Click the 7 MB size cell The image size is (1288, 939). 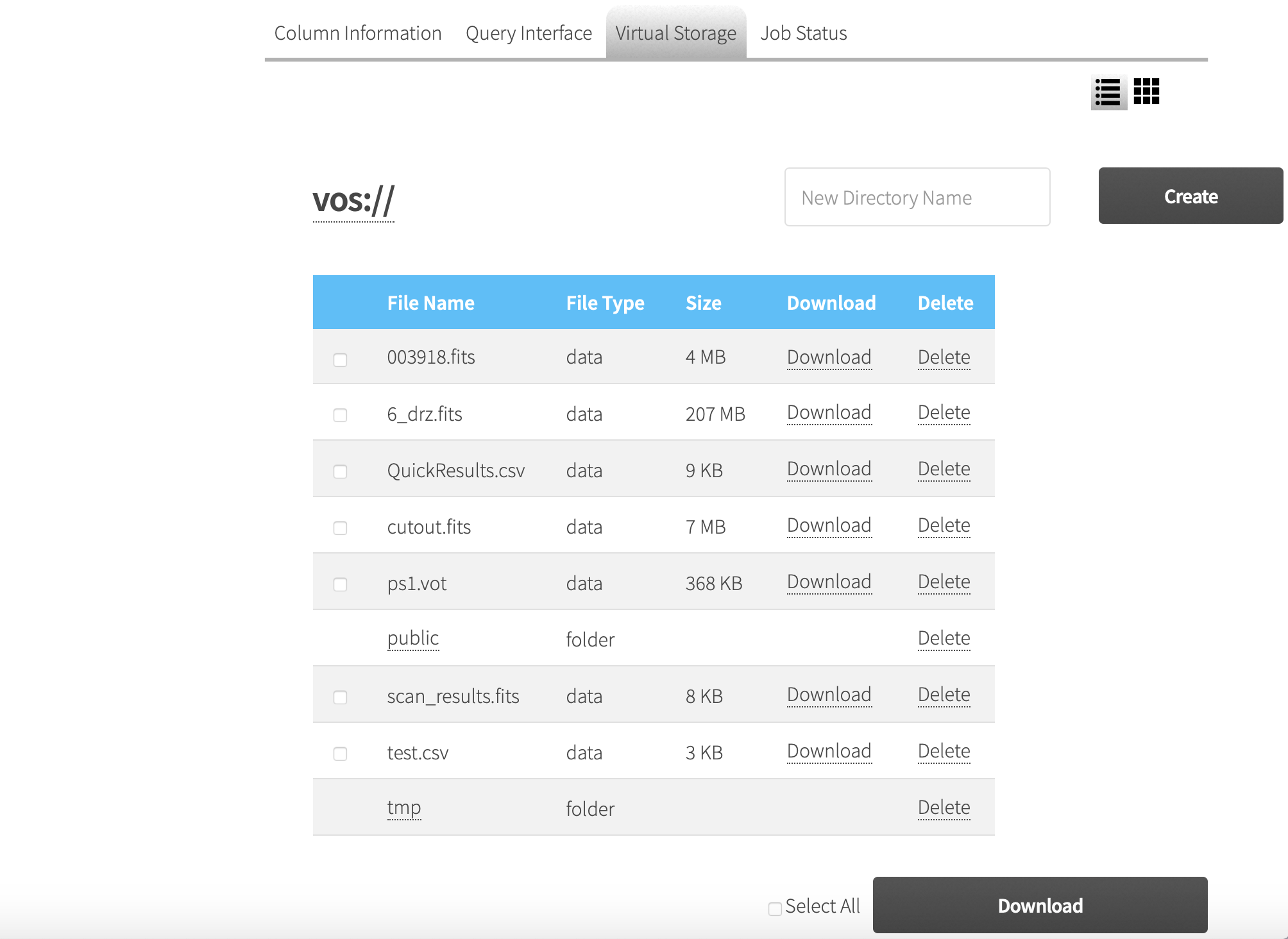tap(706, 527)
